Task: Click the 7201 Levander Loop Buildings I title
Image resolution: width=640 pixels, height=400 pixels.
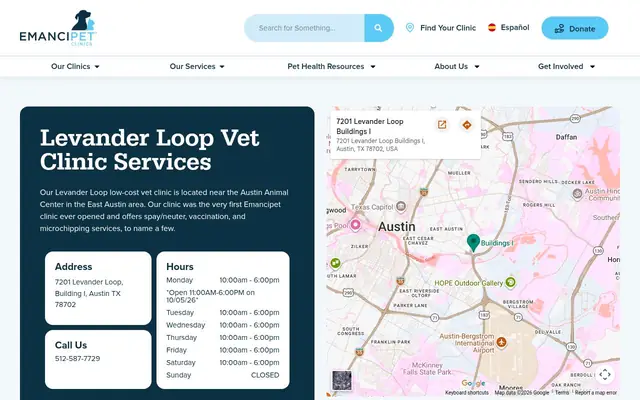Action: (370, 126)
